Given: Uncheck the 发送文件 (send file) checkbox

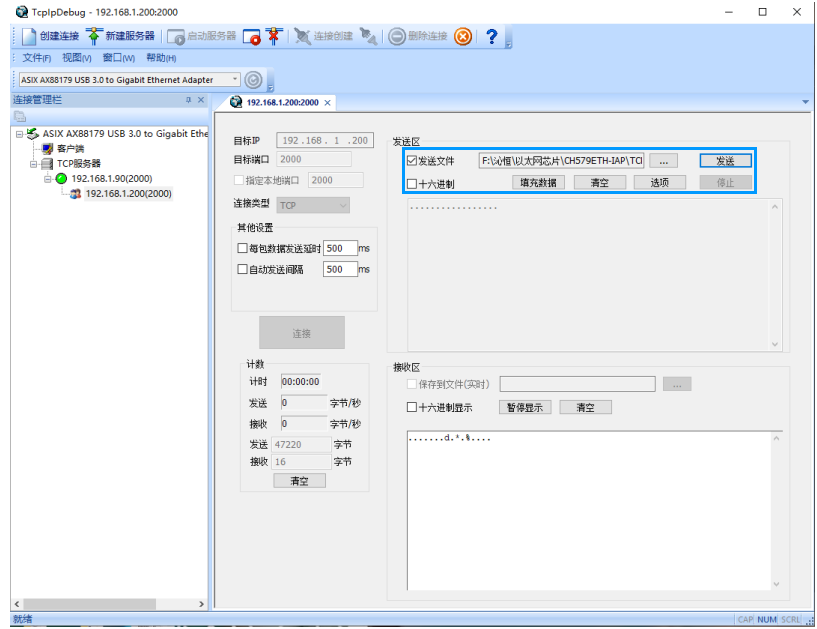Looking at the screenshot, I should pyautogui.click(x=412, y=161).
